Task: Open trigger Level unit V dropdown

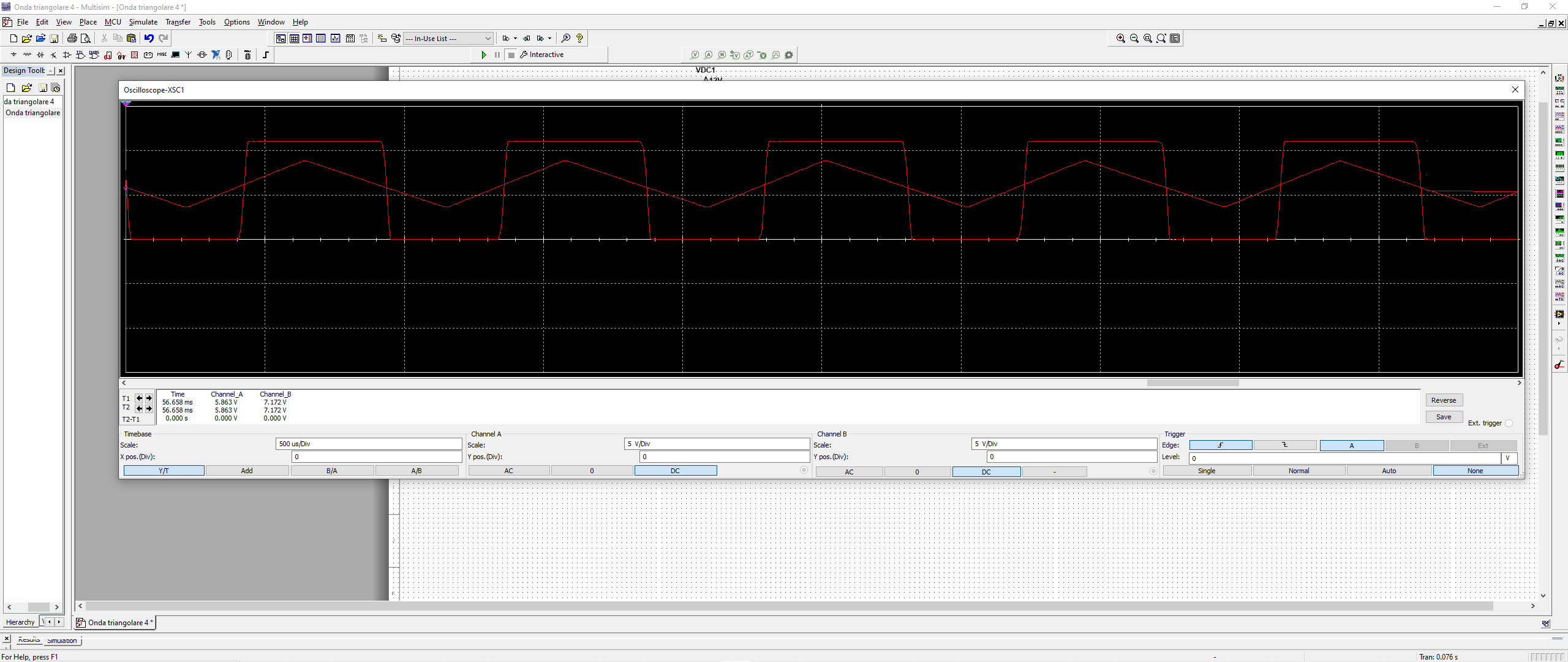Action: tap(1508, 458)
